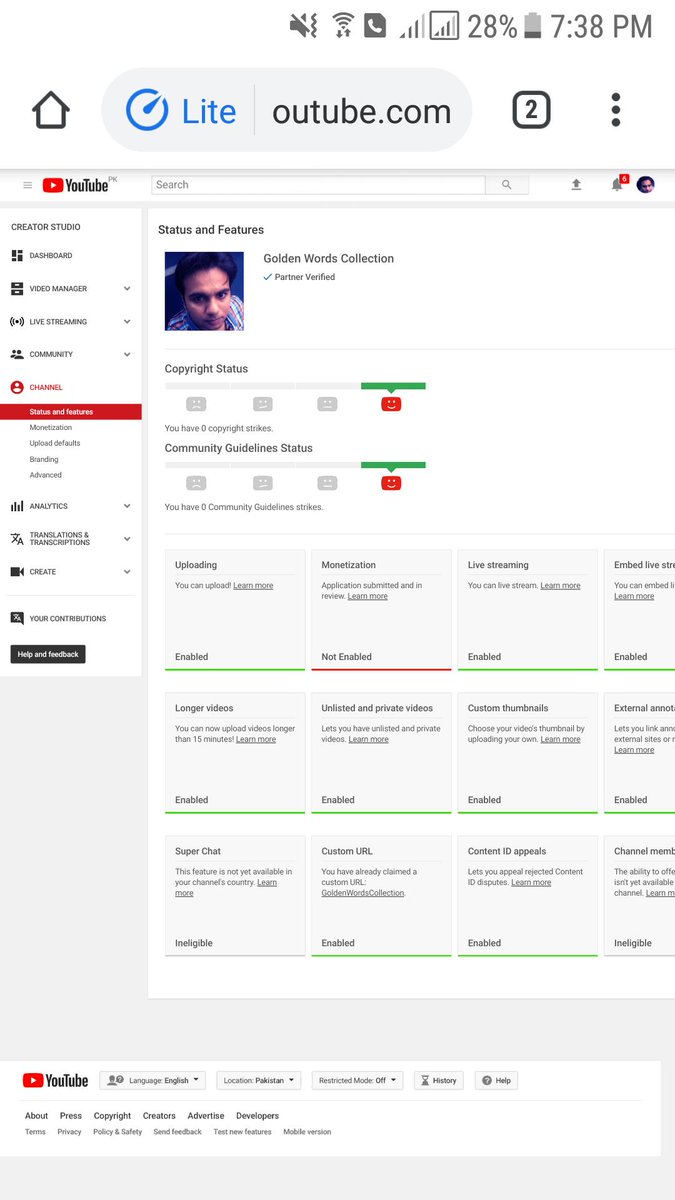Open the Chrome tab switcher showing 2
The height and width of the screenshot is (1200, 675).
point(531,110)
